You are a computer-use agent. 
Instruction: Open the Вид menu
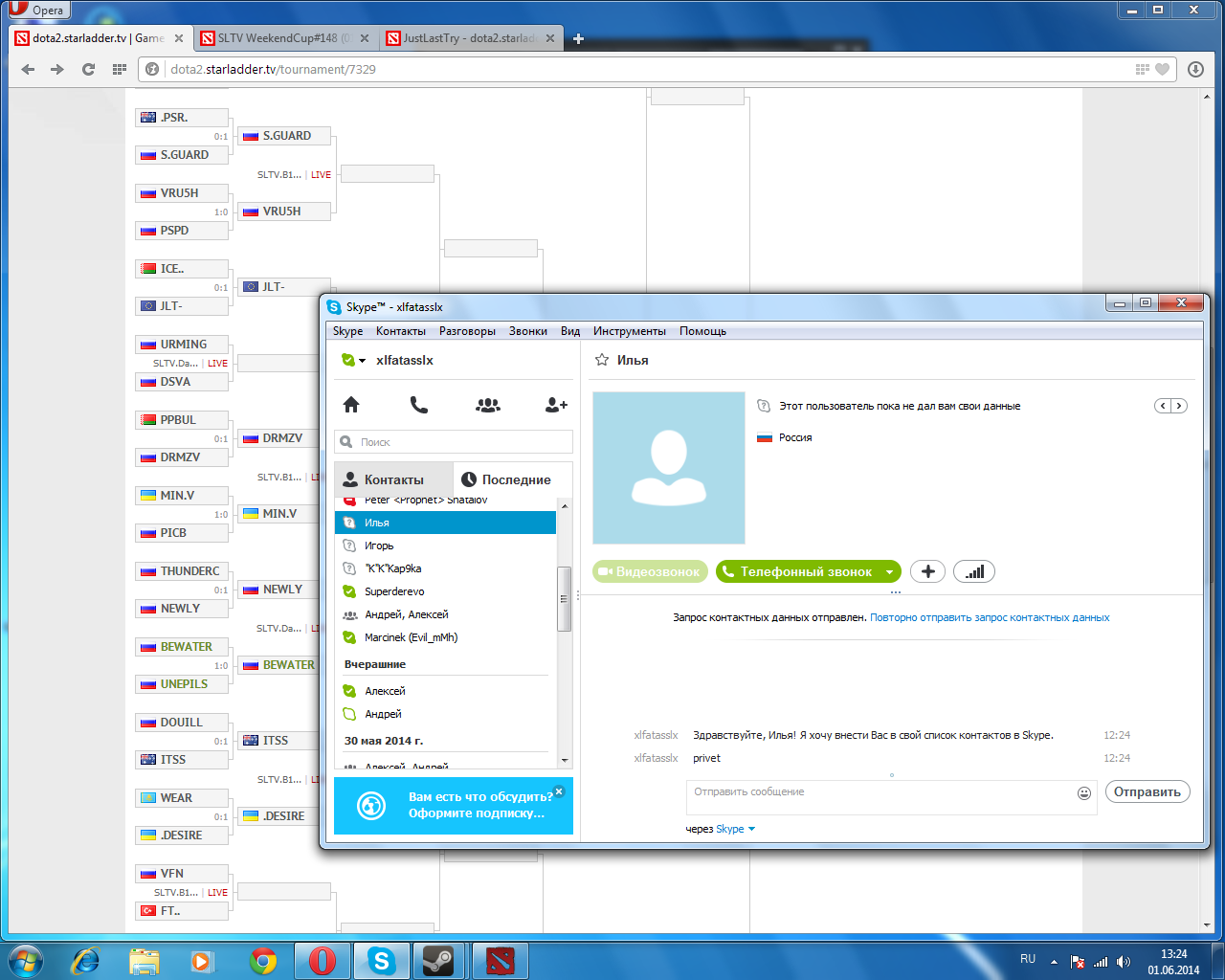pos(570,331)
